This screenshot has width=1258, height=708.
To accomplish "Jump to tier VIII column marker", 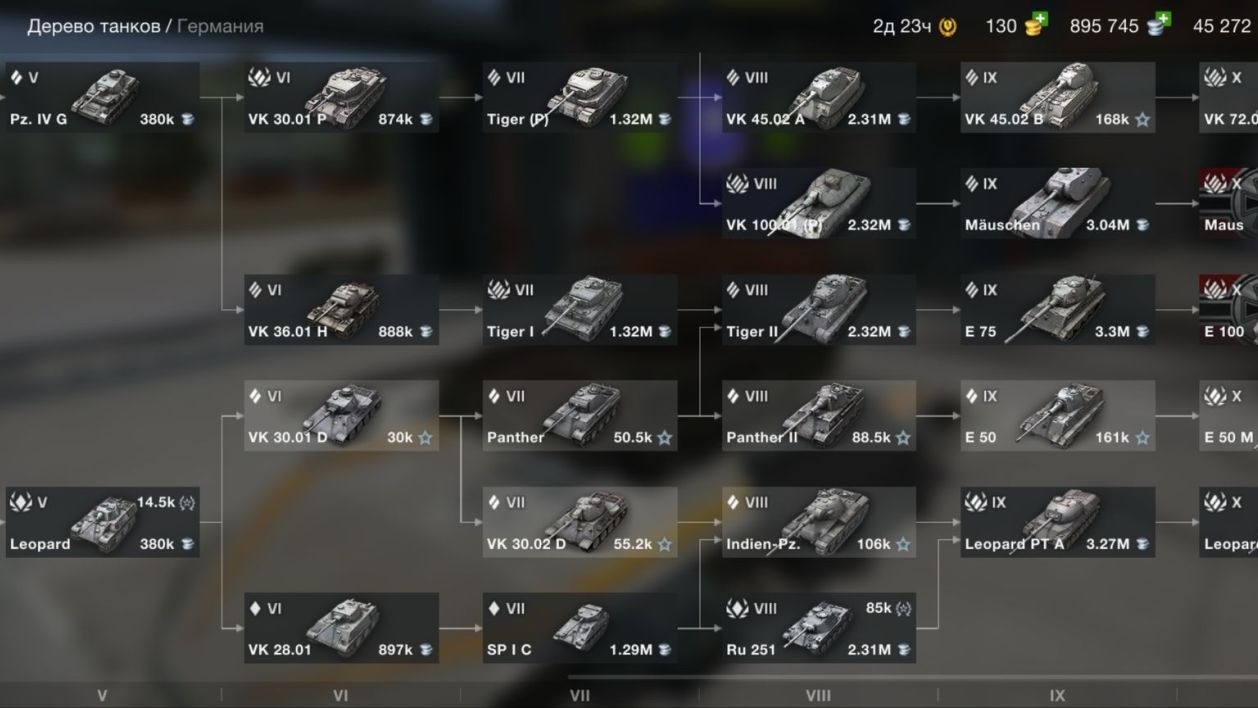I will (x=818, y=695).
